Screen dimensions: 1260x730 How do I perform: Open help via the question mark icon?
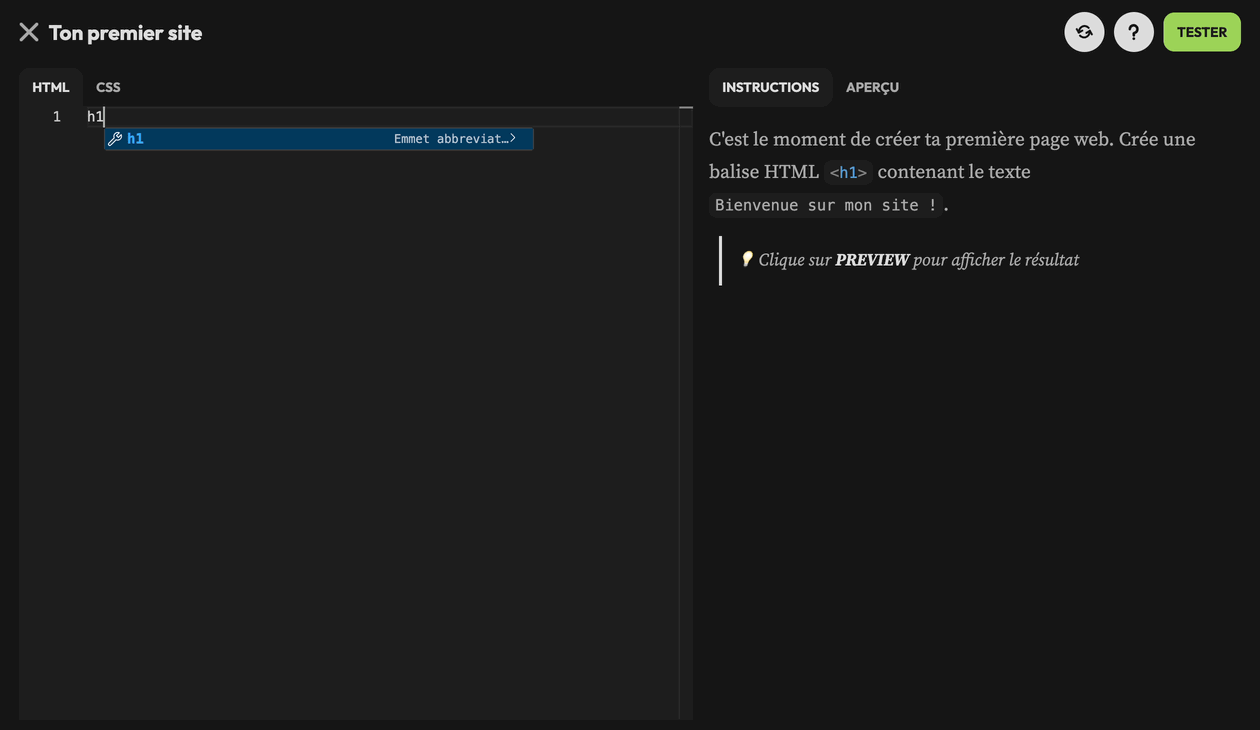[x=1134, y=31]
